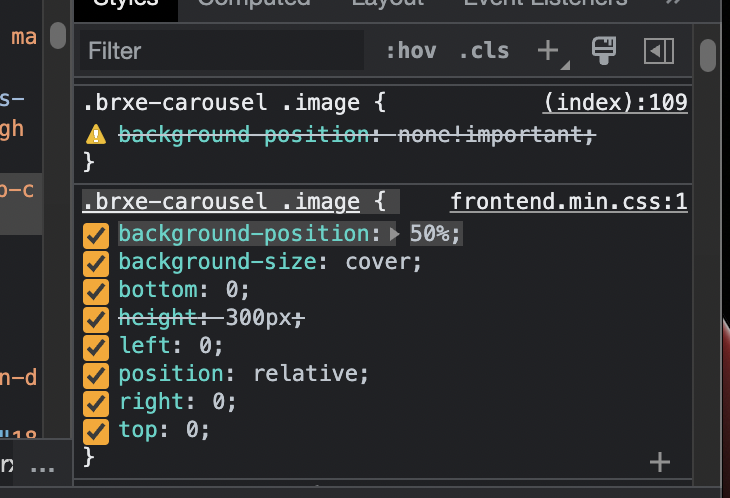
Task: Click the New Style Rule plus icon
Action: pos(548,51)
